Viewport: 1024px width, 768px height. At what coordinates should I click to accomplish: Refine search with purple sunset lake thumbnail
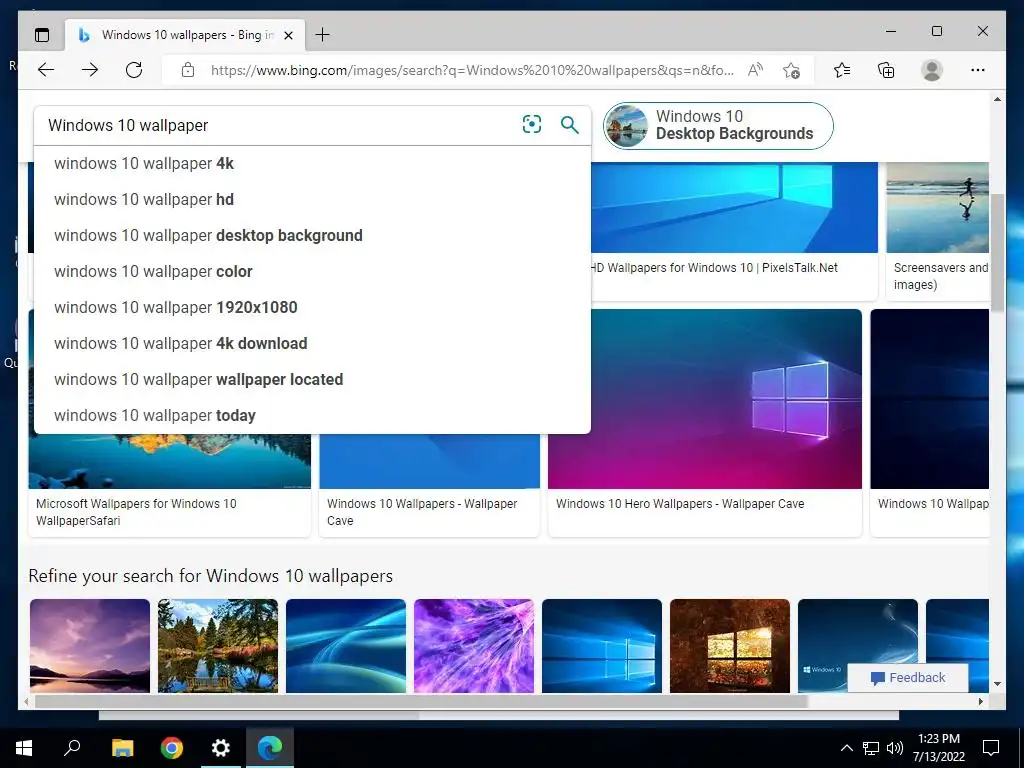click(90, 645)
